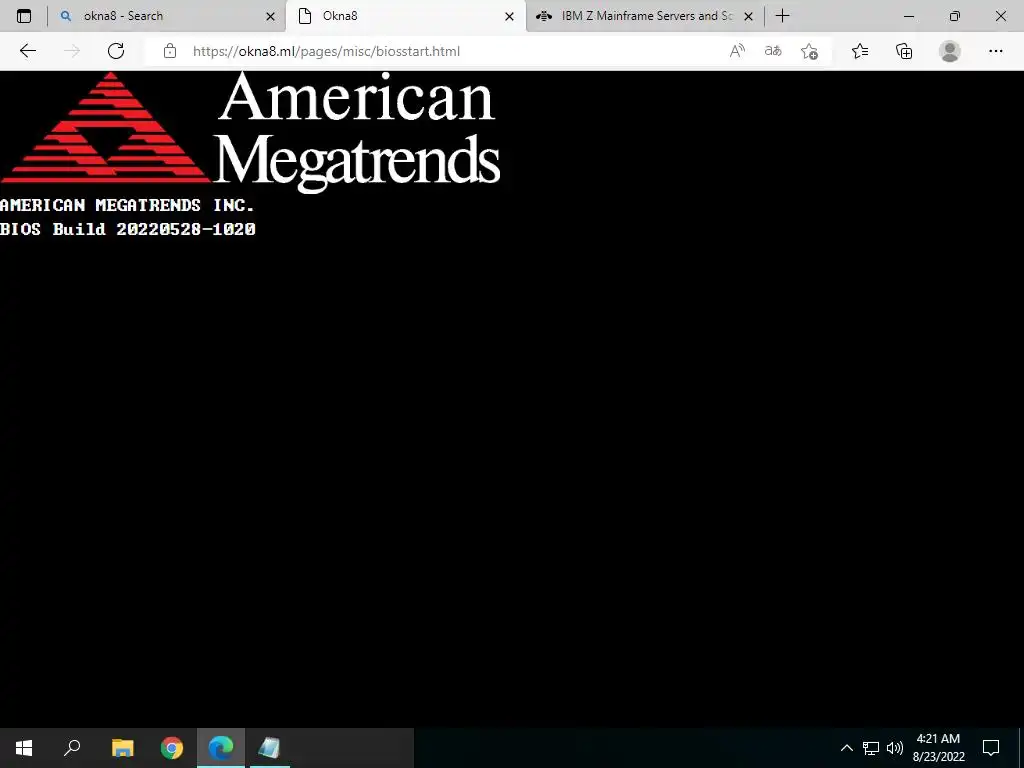This screenshot has width=1024, height=768.
Task: Open the profile avatar menu
Action: pos(950,51)
